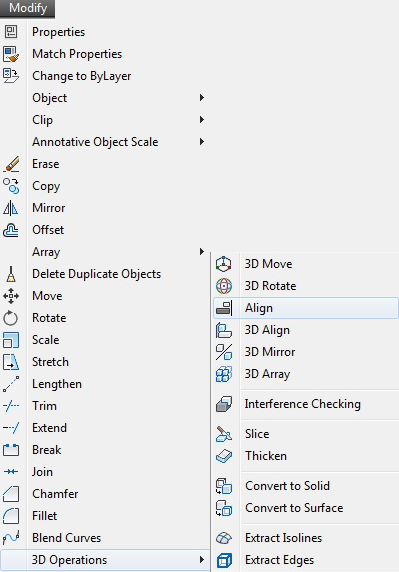Click the Trim tool icon
Screen dimensions: 399x572
click(x=11, y=406)
